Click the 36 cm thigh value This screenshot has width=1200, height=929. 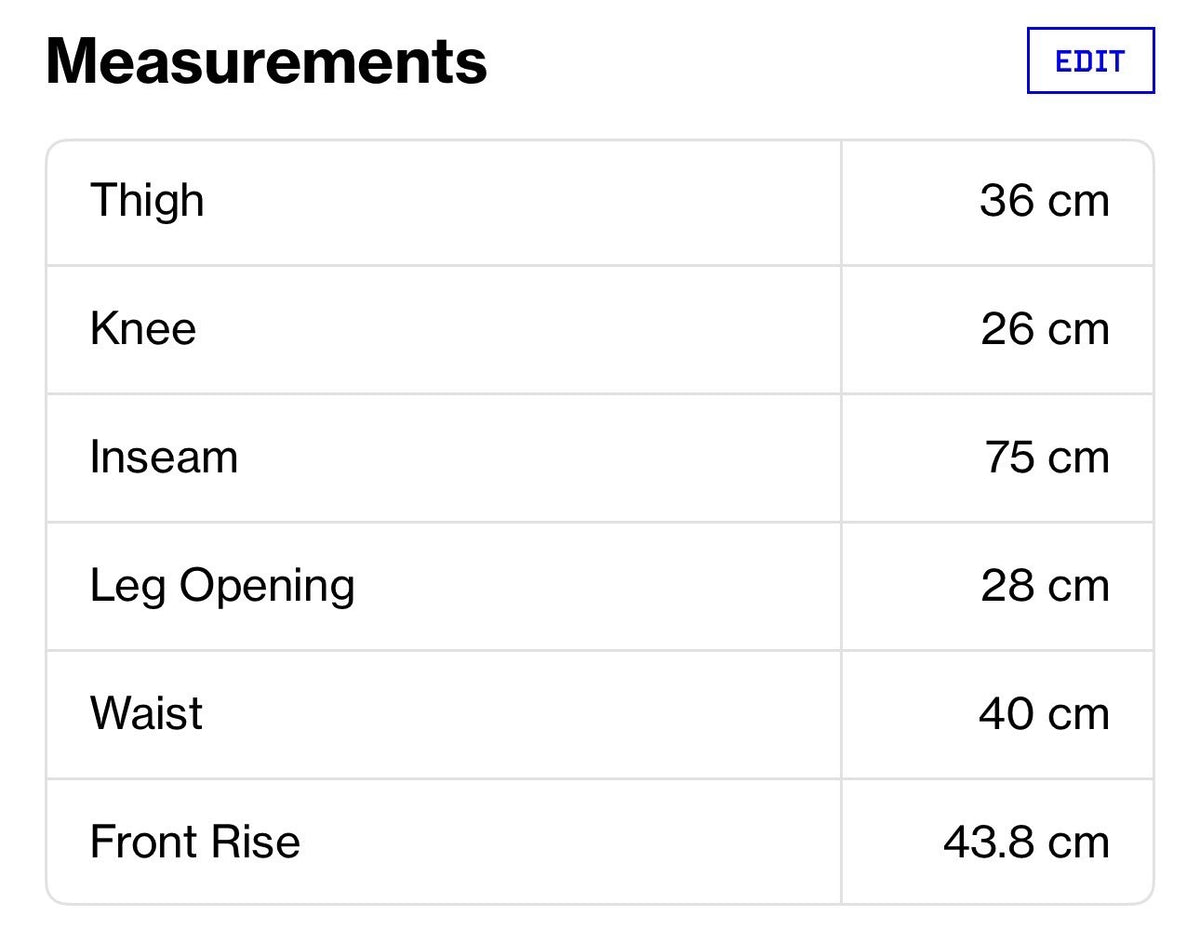click(x=1045, y=201)
